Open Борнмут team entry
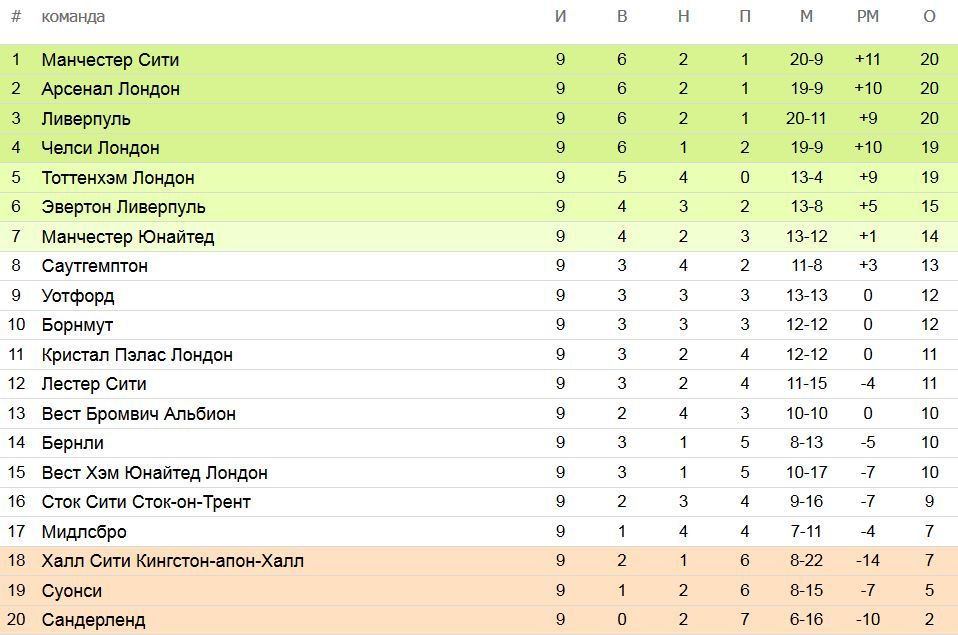The width and height of the screenshot is (958, 635). [x=77, y=325]
